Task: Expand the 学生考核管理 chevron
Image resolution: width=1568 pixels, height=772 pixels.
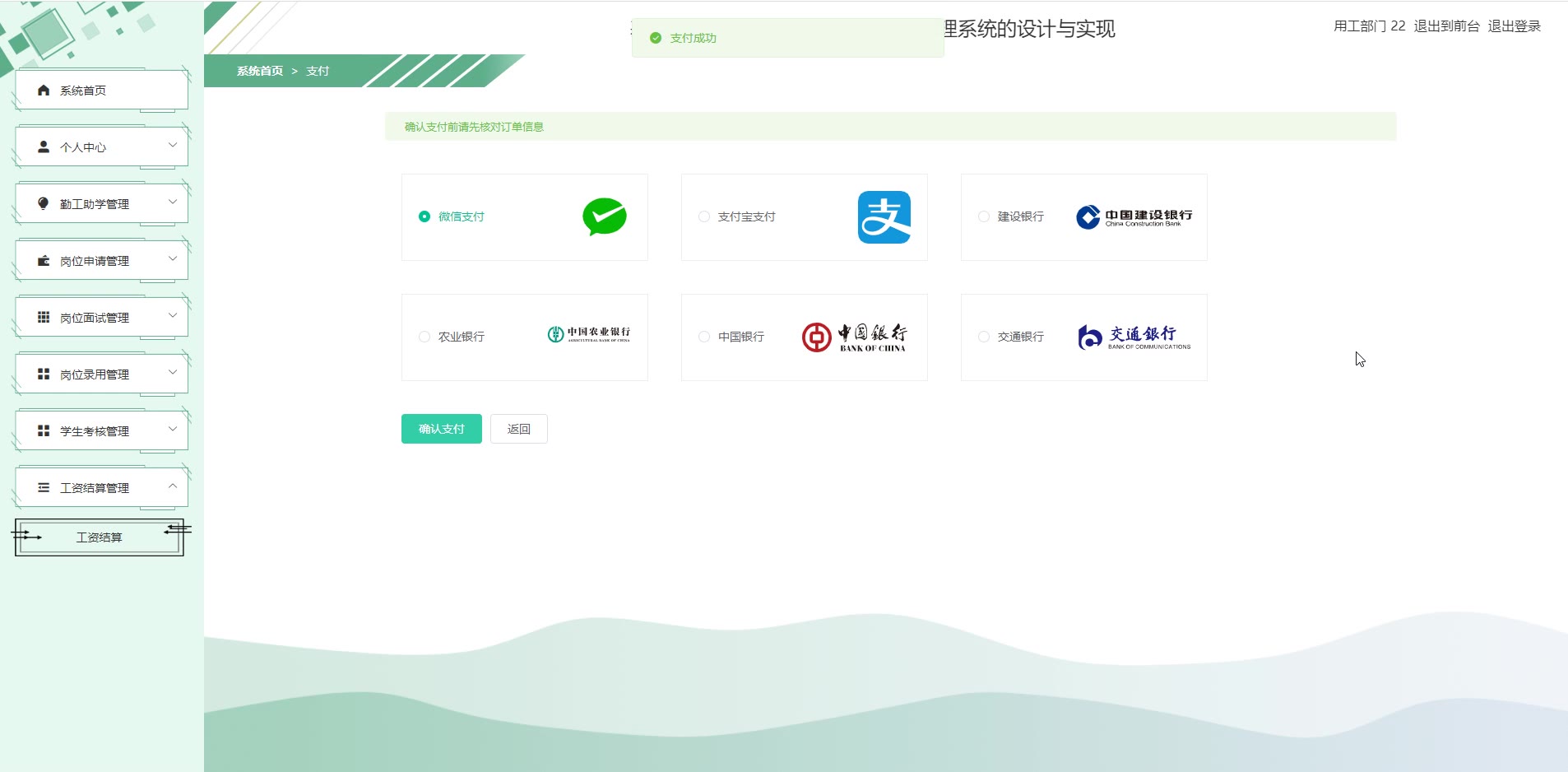Action: [x=173, y=430]
